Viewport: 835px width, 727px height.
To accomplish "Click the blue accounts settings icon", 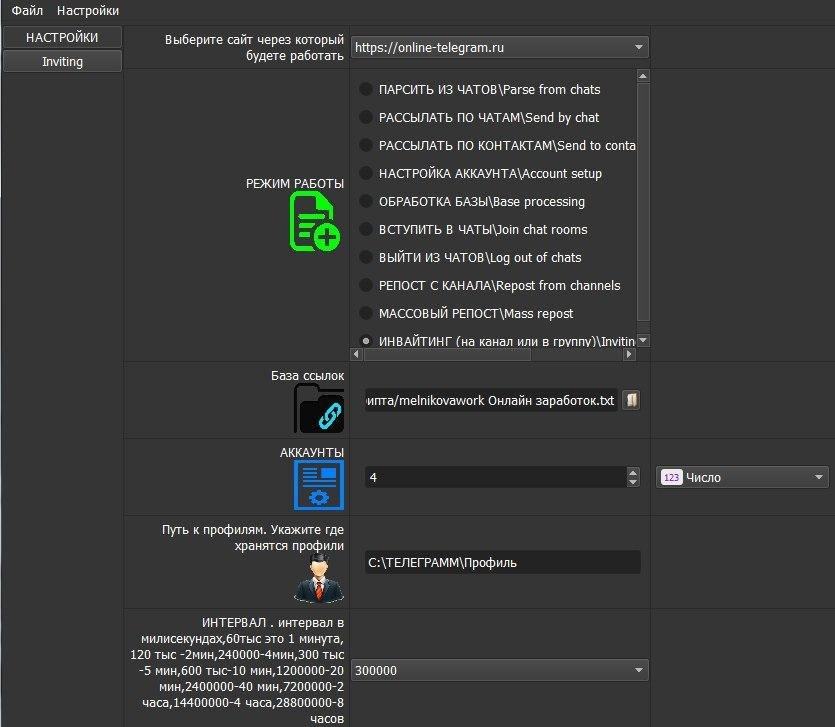I will [319, 485].
